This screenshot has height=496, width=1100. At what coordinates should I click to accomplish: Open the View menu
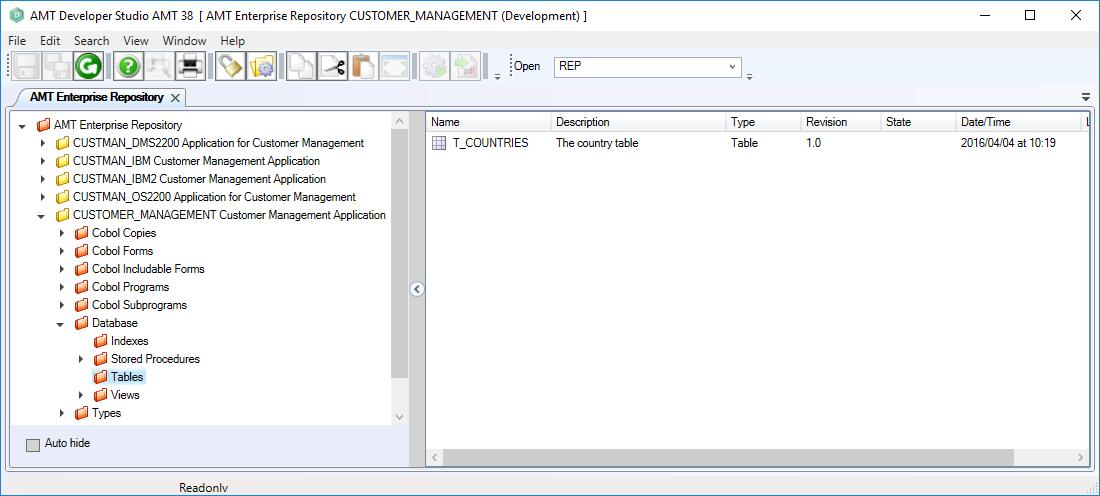click(136, 41)
